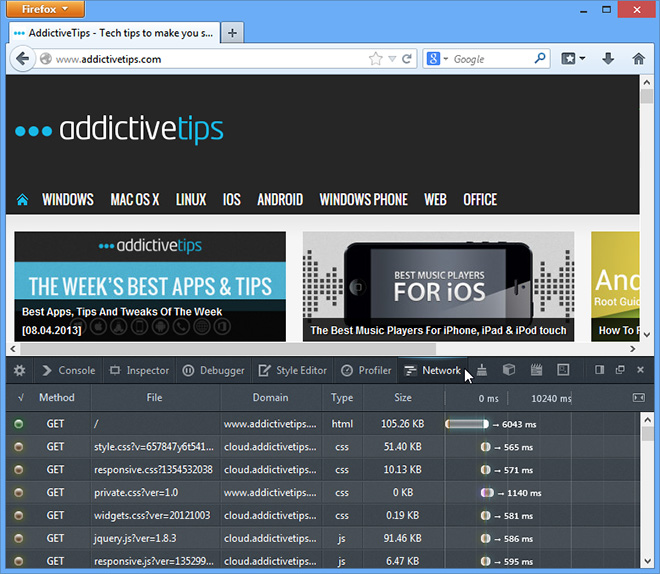Open the URL history dropdown arrow
Viewport: 660px width, 574px height.
pyautogui.click(x=392, y=59)
